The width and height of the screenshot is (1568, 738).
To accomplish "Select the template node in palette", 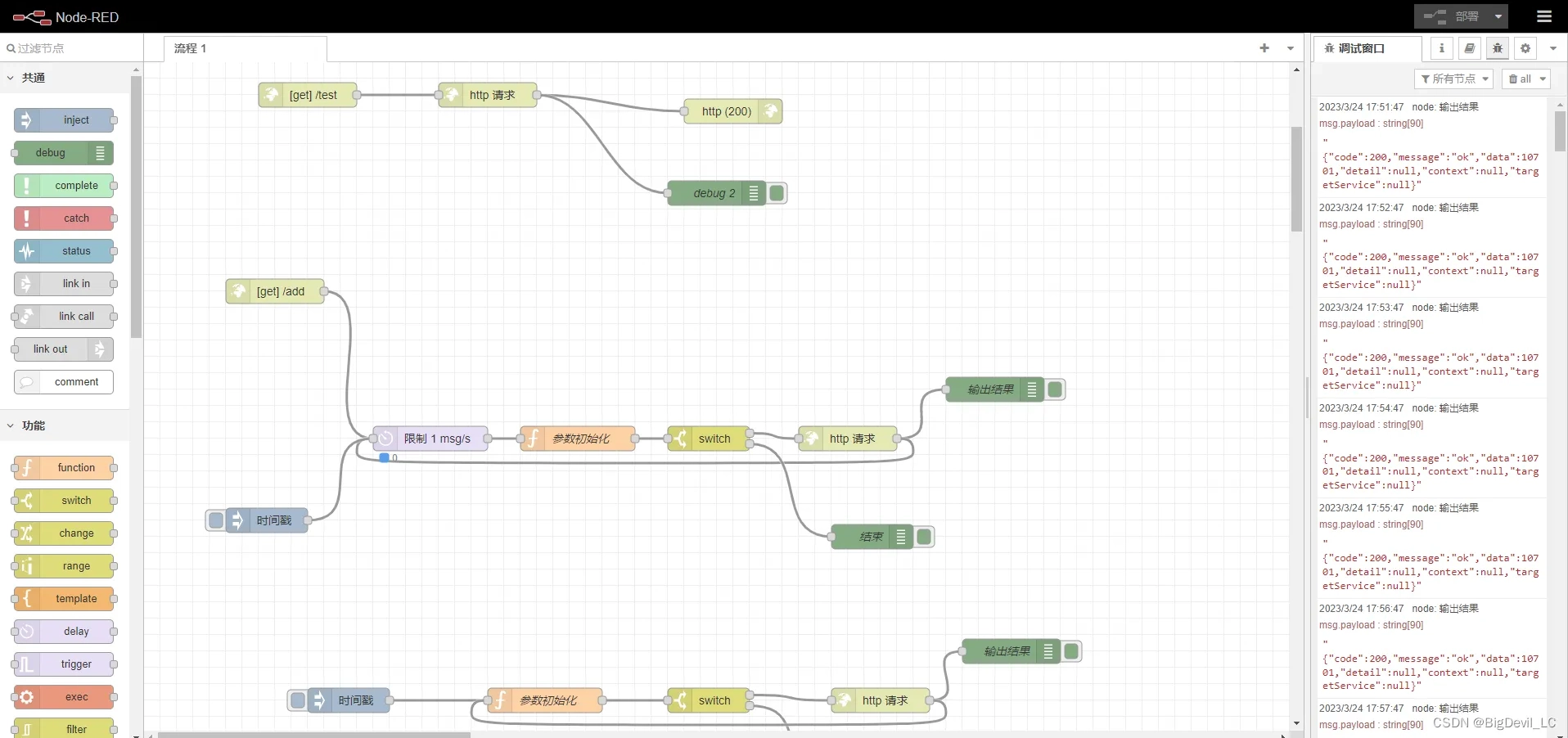I will [x=64, y=599].
